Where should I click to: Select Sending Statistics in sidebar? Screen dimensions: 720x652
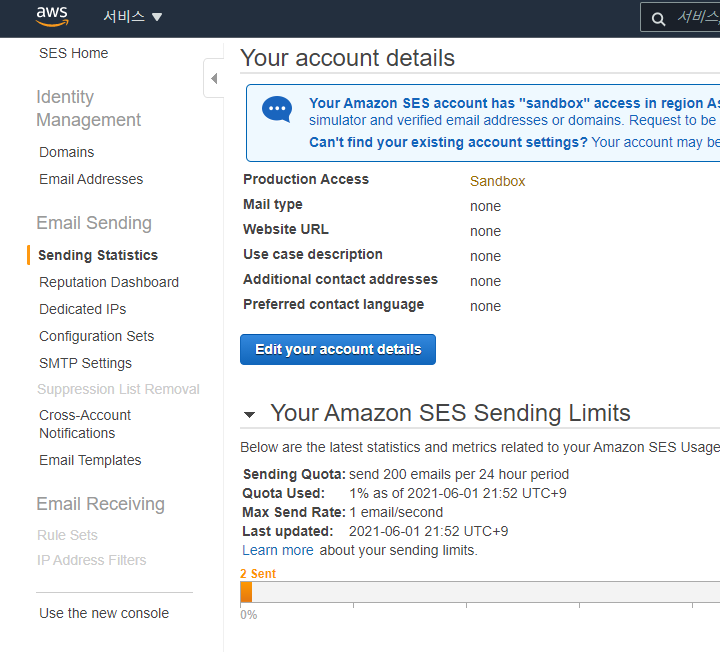(98, 255)
